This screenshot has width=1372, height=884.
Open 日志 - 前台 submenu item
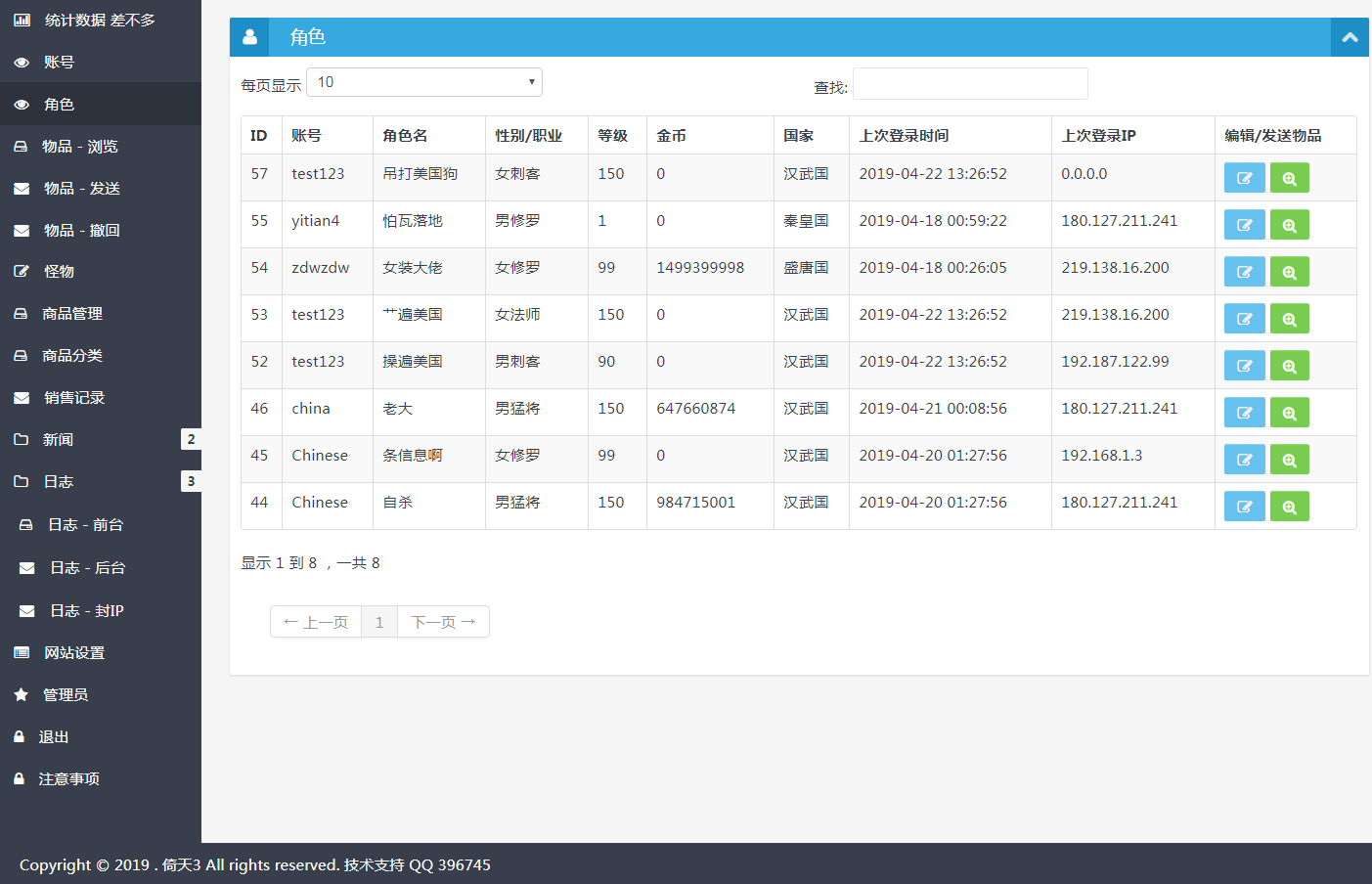tap(100, 525)
